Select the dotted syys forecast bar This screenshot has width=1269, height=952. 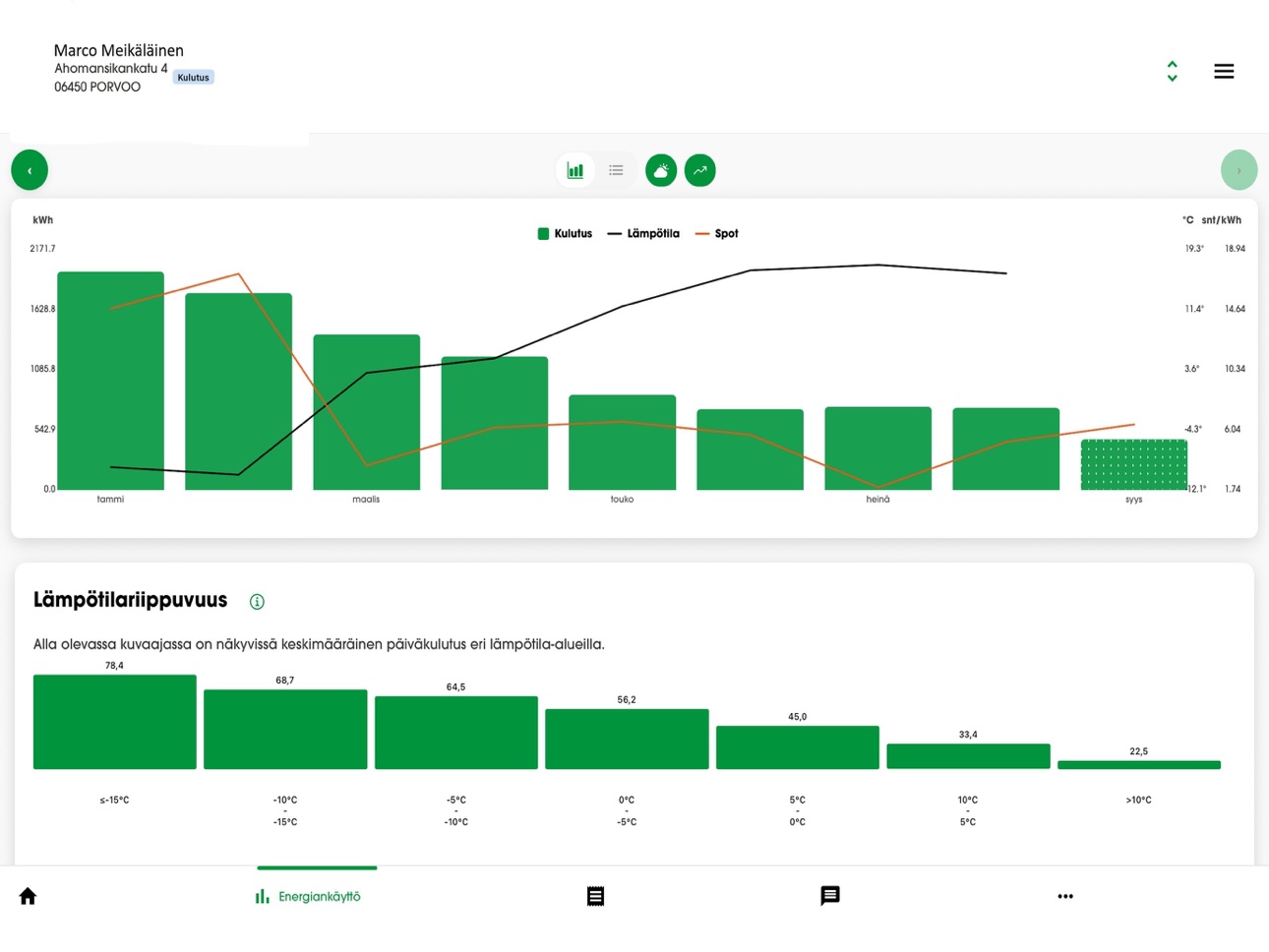(x=1134, y=464)
